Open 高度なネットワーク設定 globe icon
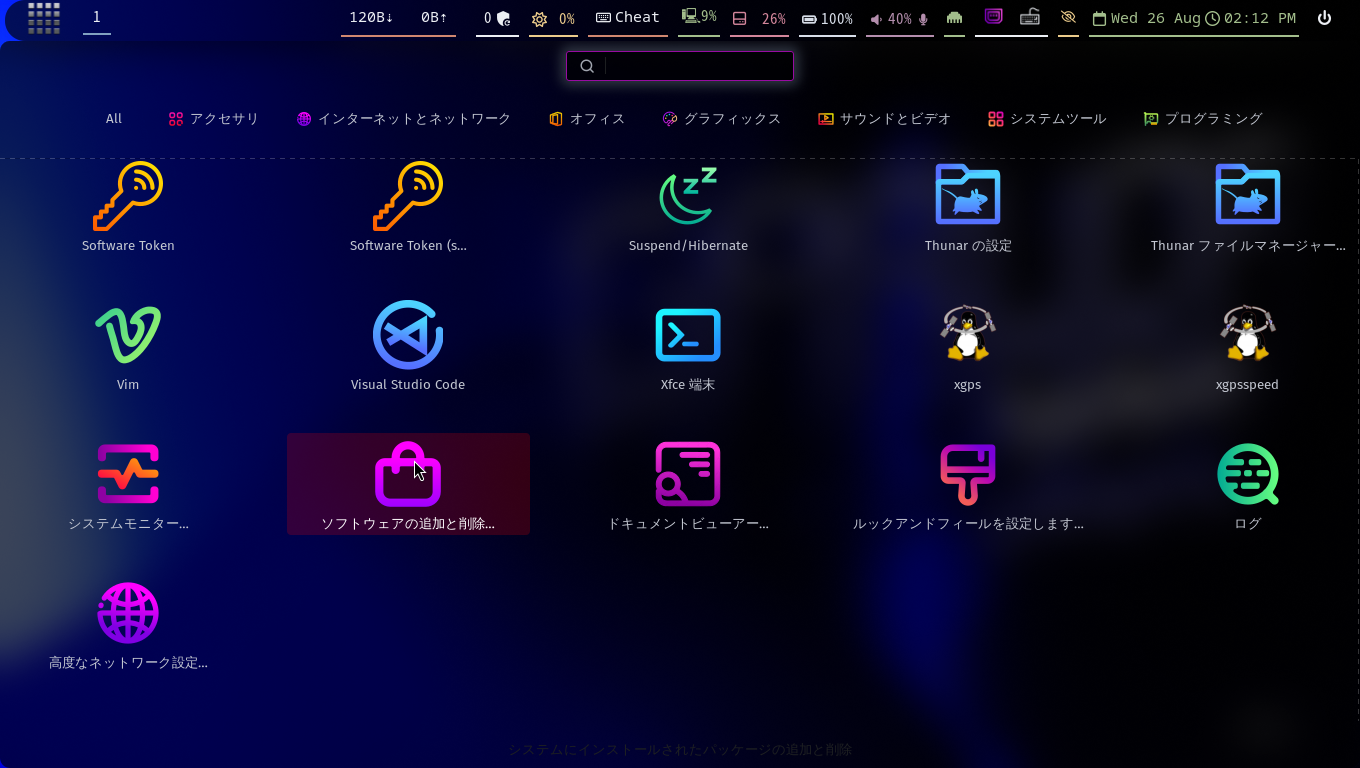The height and width of the screenshot is (768, 1360). [x=128, y=613]
